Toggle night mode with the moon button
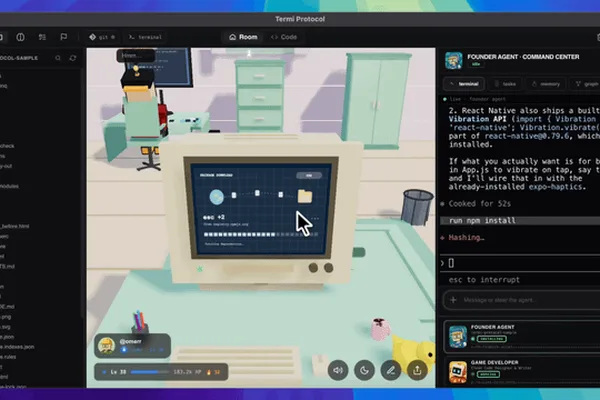The width and height of the screenshot is (600, 400). click(364, 370)
